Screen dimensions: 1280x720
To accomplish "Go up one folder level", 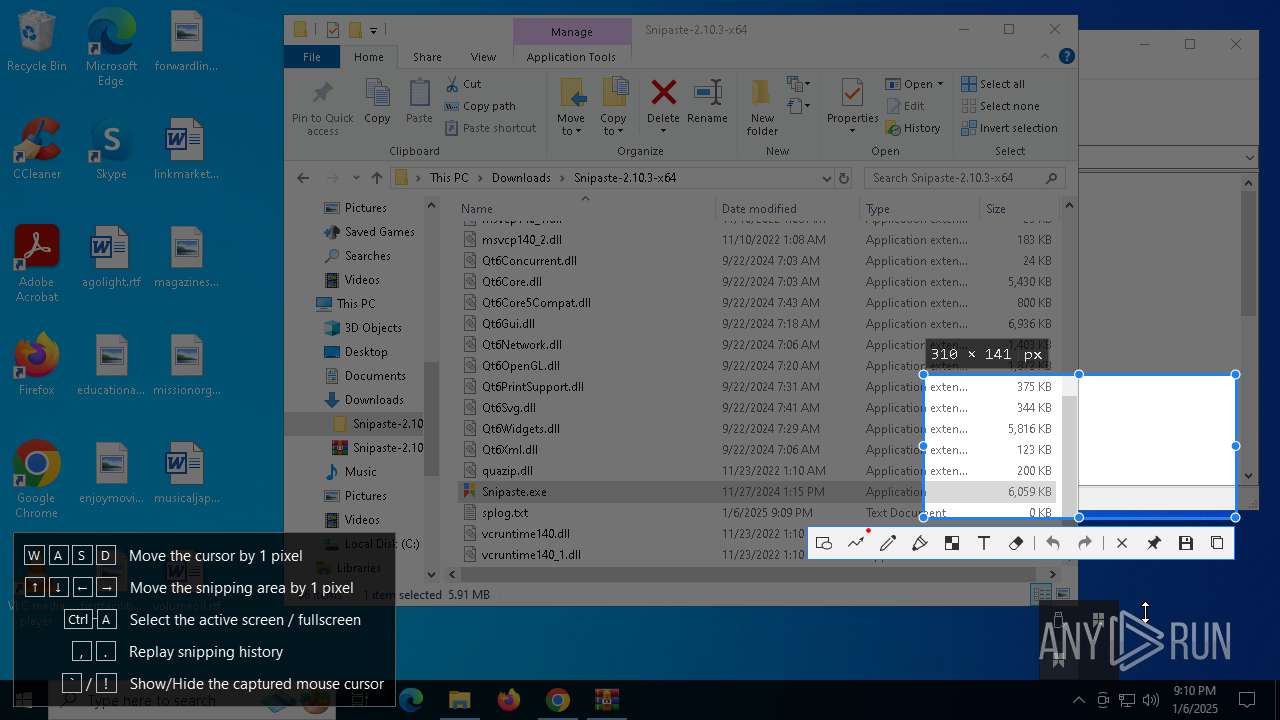I will click(x=377, y=178).
